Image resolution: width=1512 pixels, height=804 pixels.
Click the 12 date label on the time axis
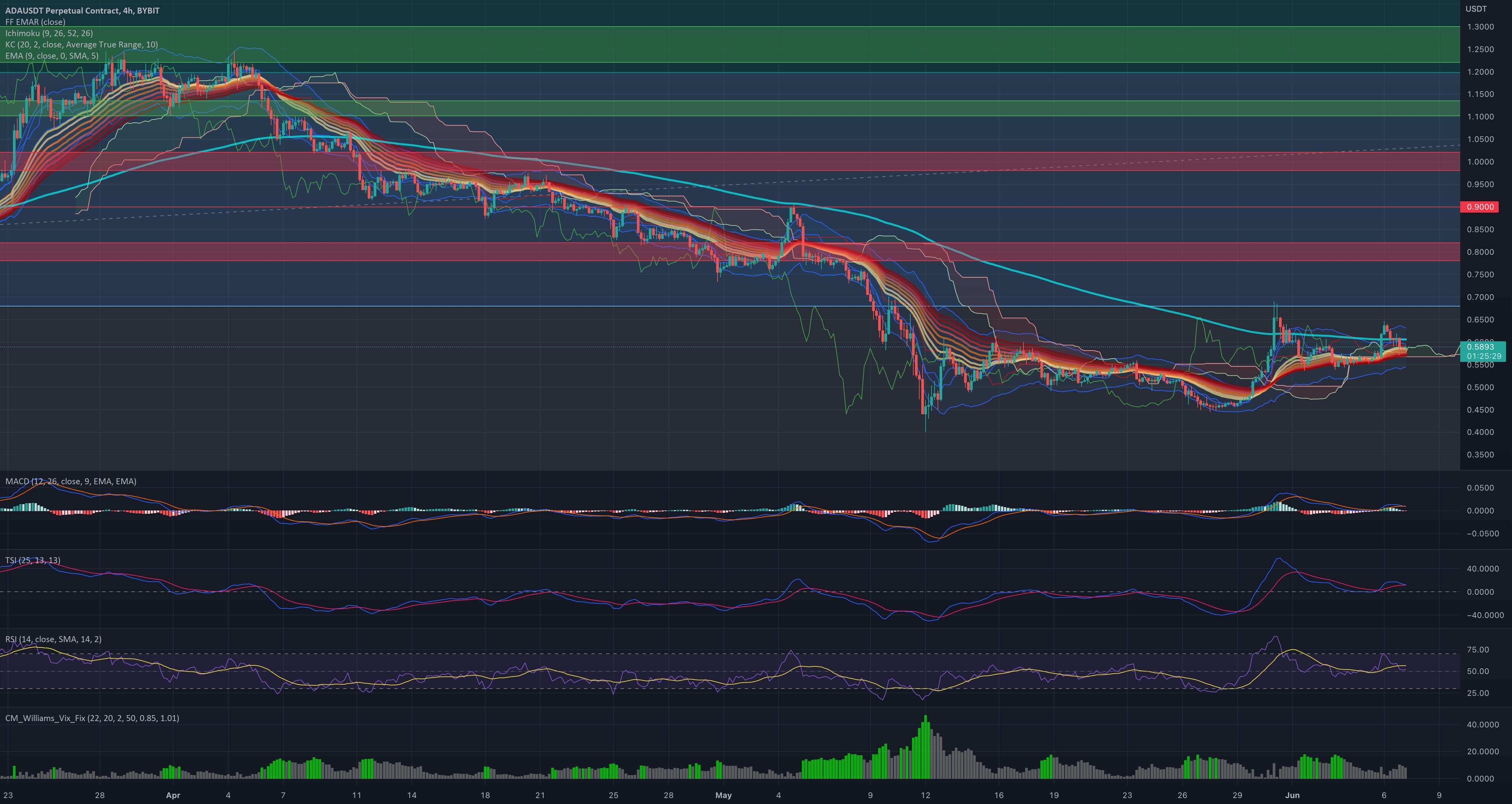tap(925, 796)
